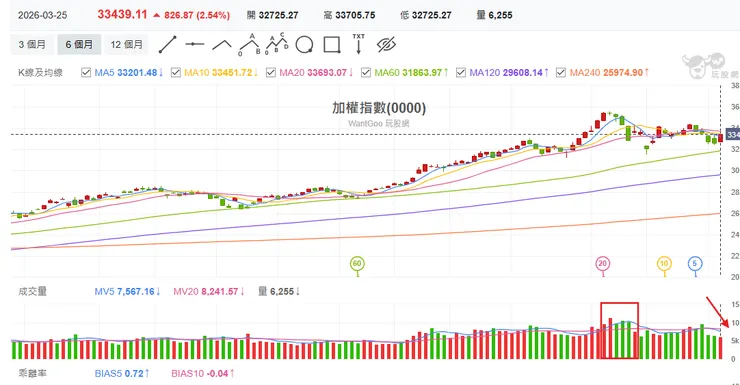Click the date 2026-03-25
Viewport: 740px width, 385px height.
click(x=42, y=15)
